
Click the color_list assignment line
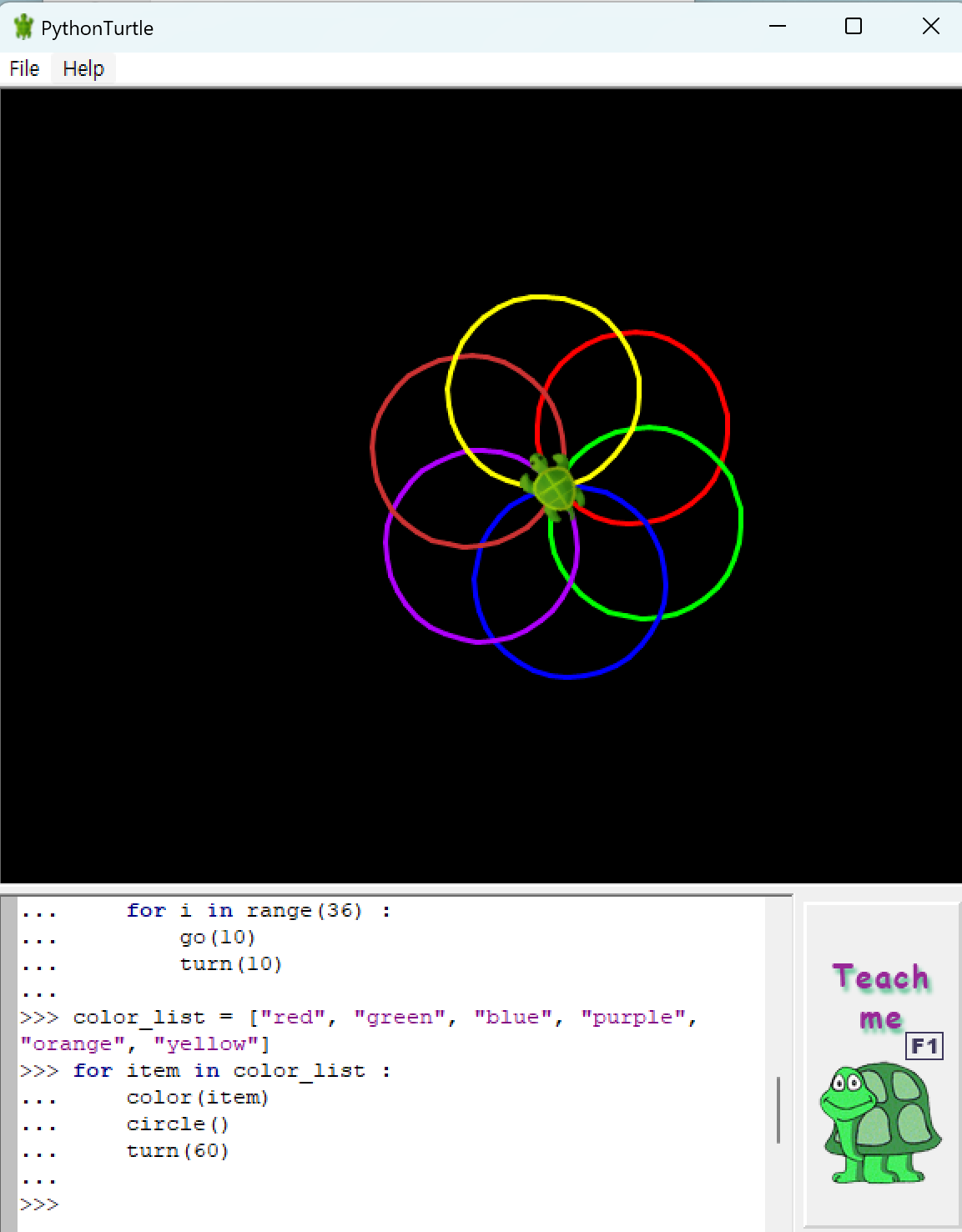pos(359,1031)
